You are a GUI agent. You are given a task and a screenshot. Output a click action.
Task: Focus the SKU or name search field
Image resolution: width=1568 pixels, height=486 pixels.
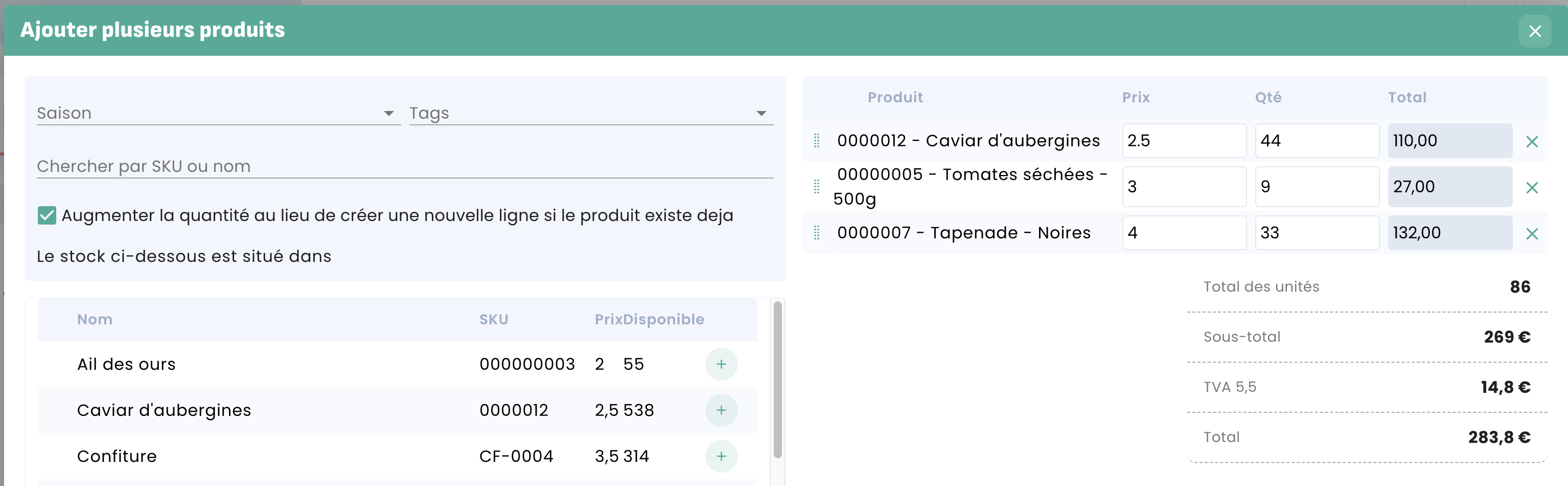pyautogui.click(x=404, y=166)
